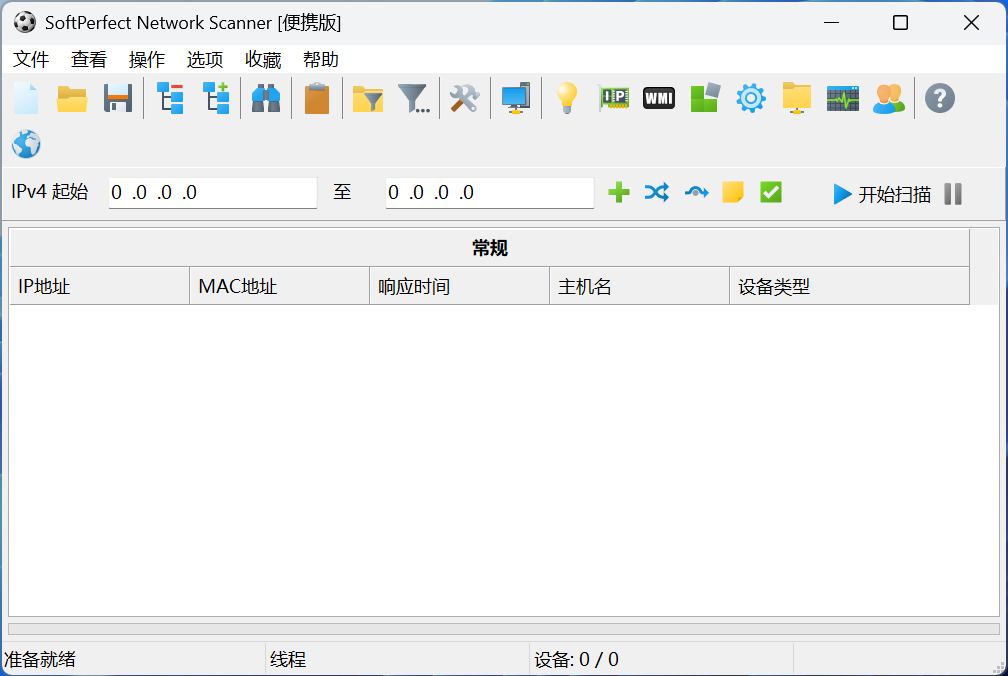Screen dimensions: 1008x676
Task: Open the WMI query tool icon
Action: [658, 98]
